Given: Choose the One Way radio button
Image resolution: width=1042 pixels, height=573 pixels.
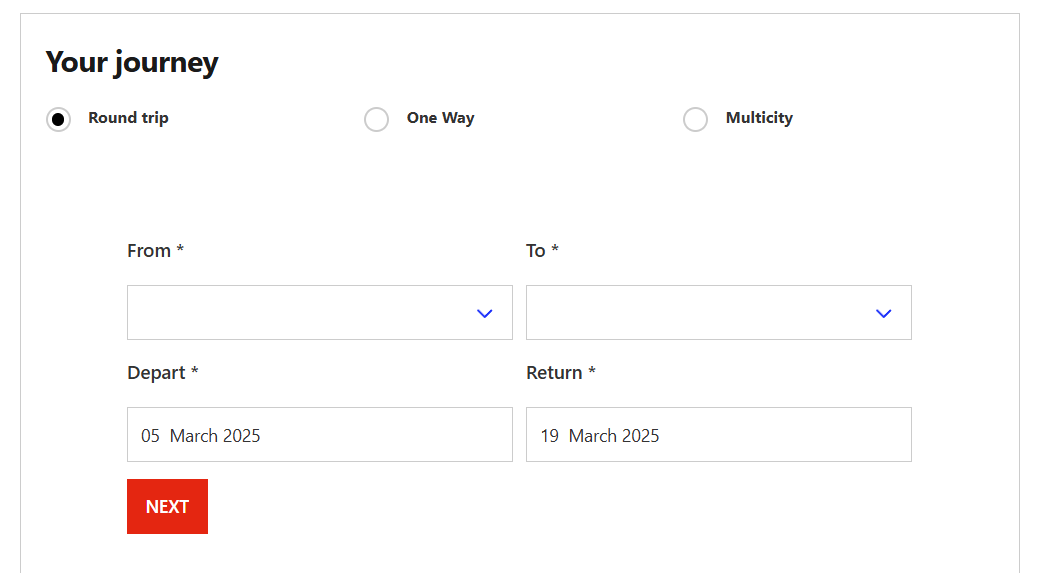Looking at the screenshot, I should pos(377,120).
